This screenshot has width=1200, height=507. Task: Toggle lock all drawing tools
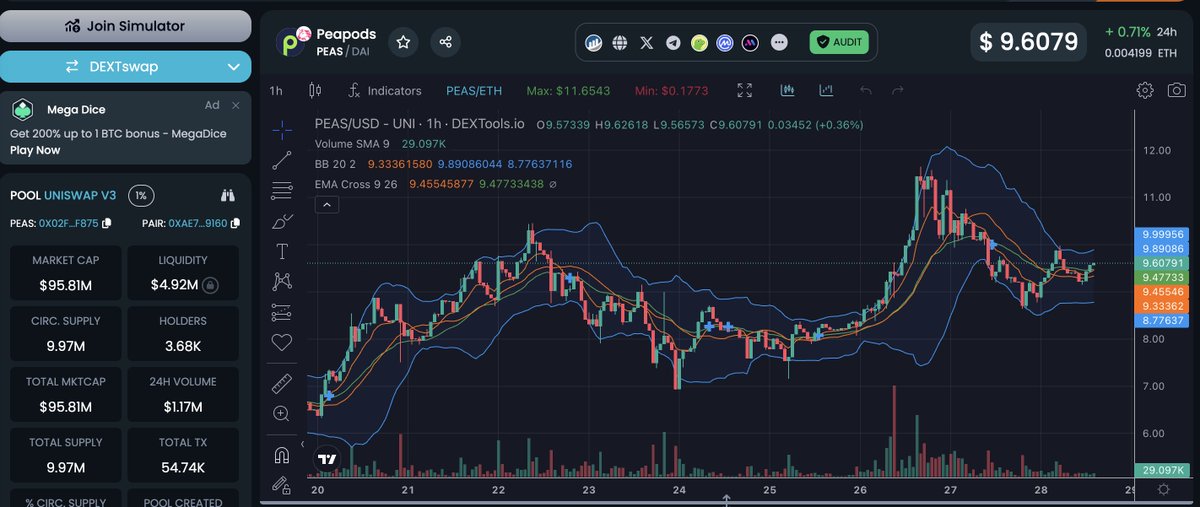click(282, 485)
